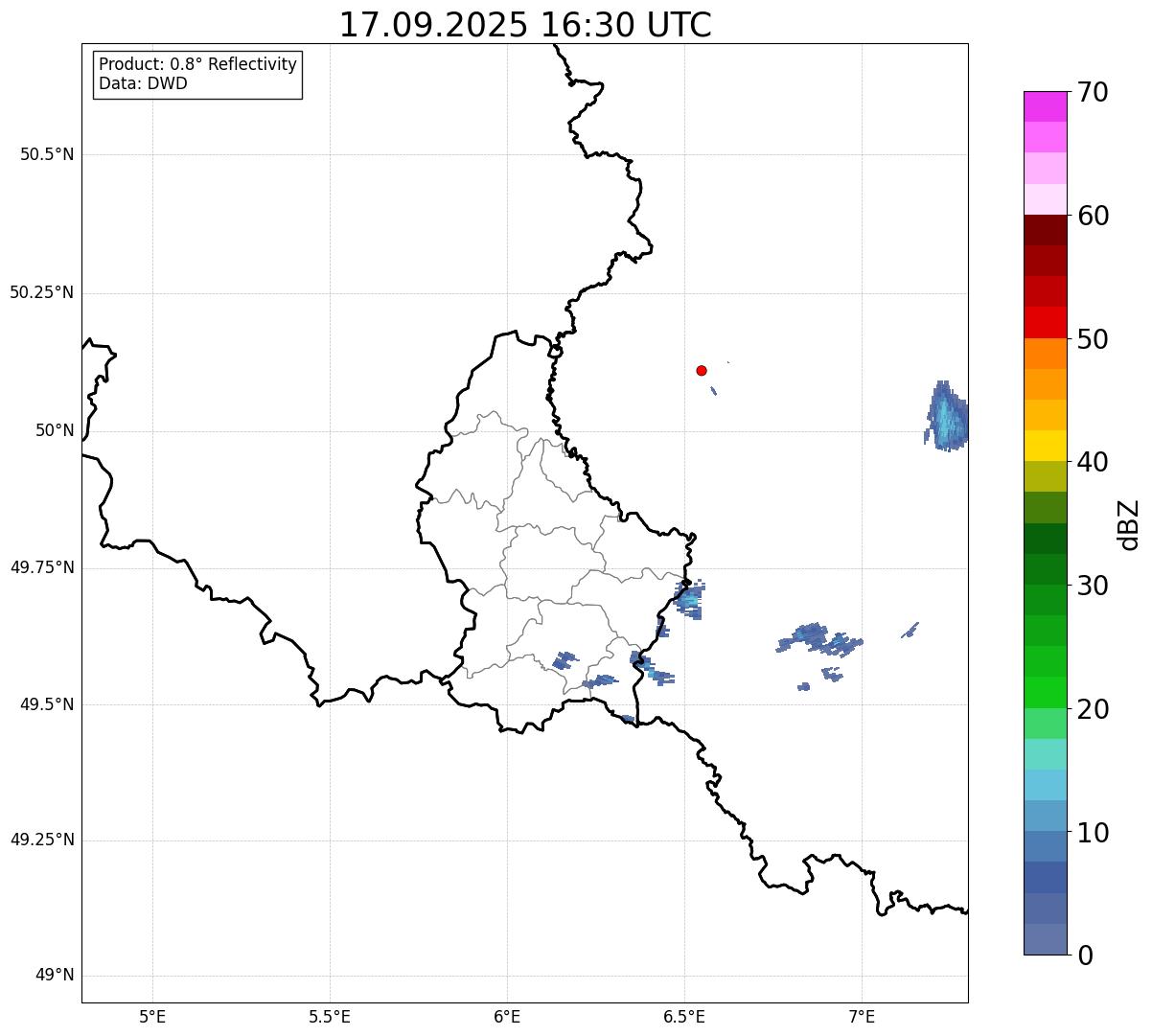This screenshot has width=1152, height=1036.
Task: Click the 7°E longitude label
Action: coord(862,1016)
